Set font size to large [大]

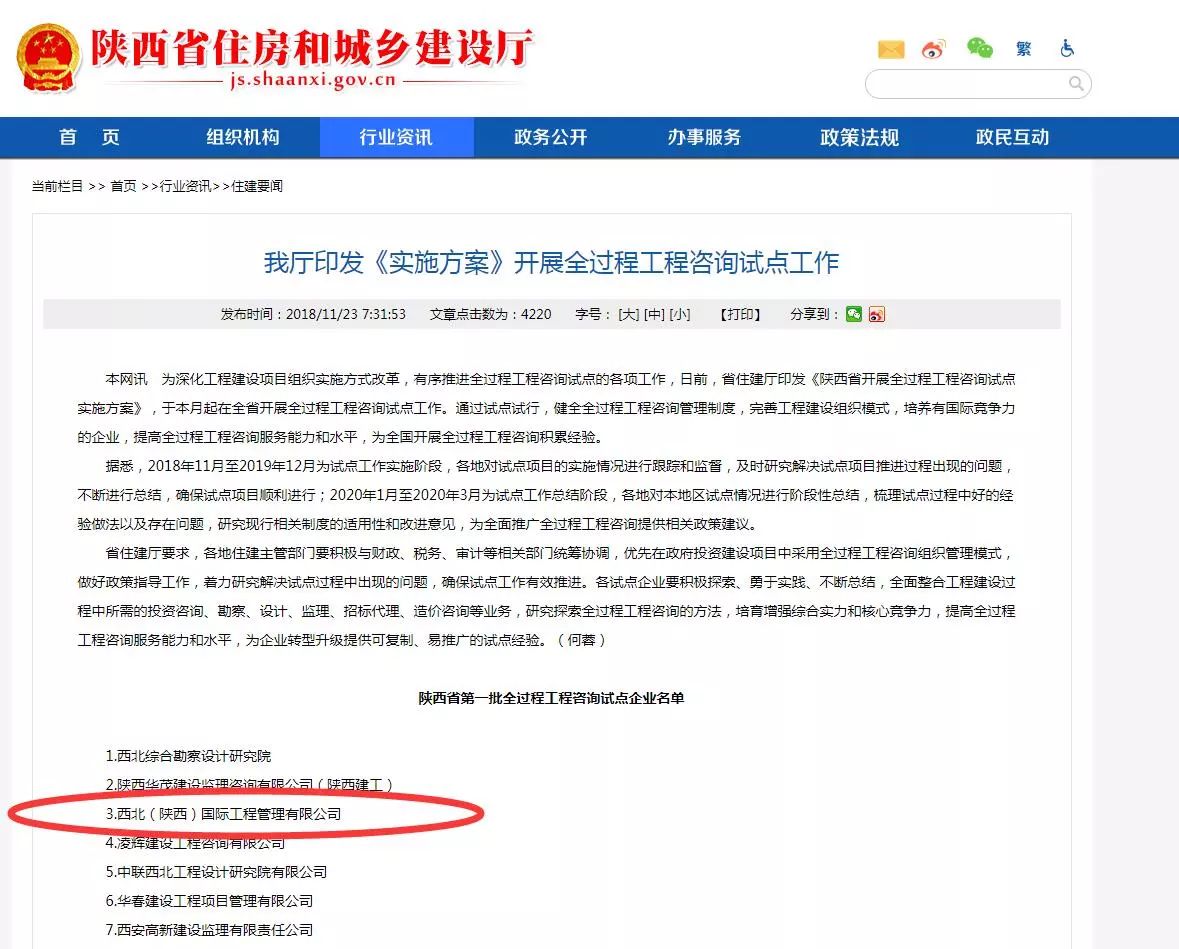628,314
